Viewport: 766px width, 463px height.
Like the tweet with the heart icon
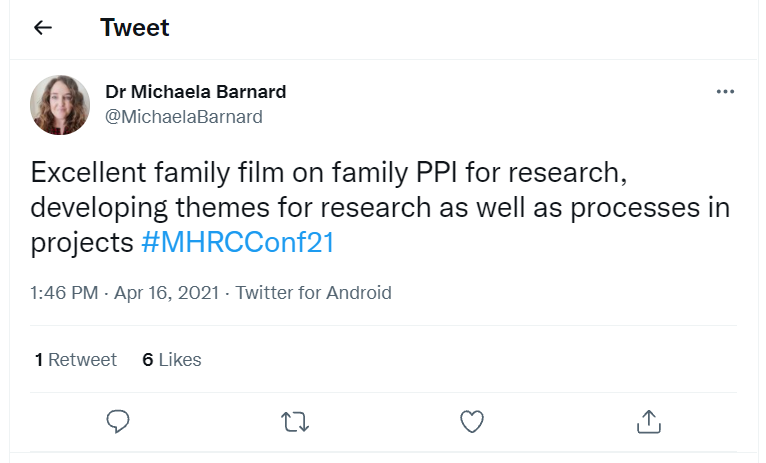click(472, 421)
